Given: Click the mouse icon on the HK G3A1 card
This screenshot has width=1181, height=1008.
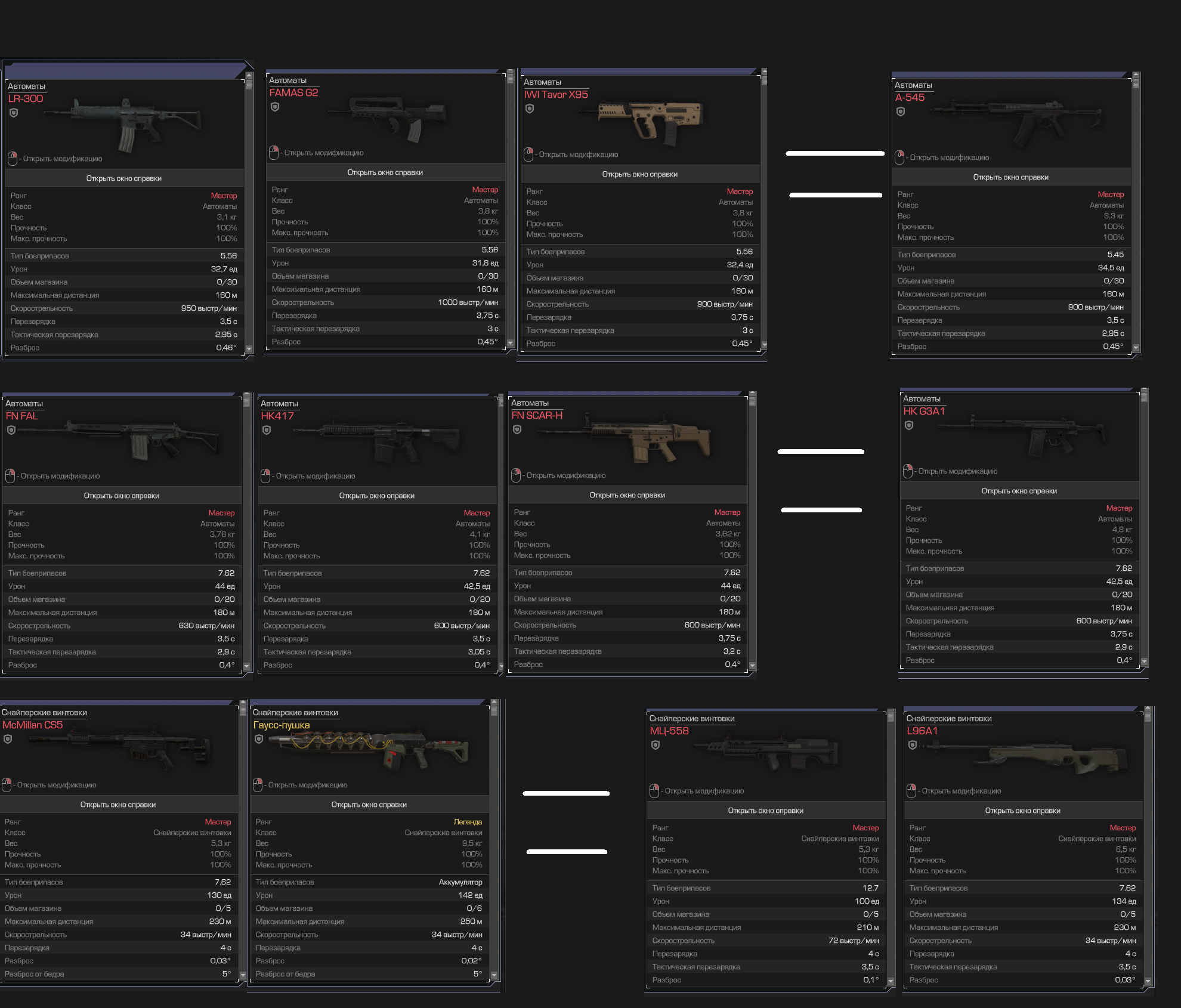Looking at the screenshot, I should 908,471.
